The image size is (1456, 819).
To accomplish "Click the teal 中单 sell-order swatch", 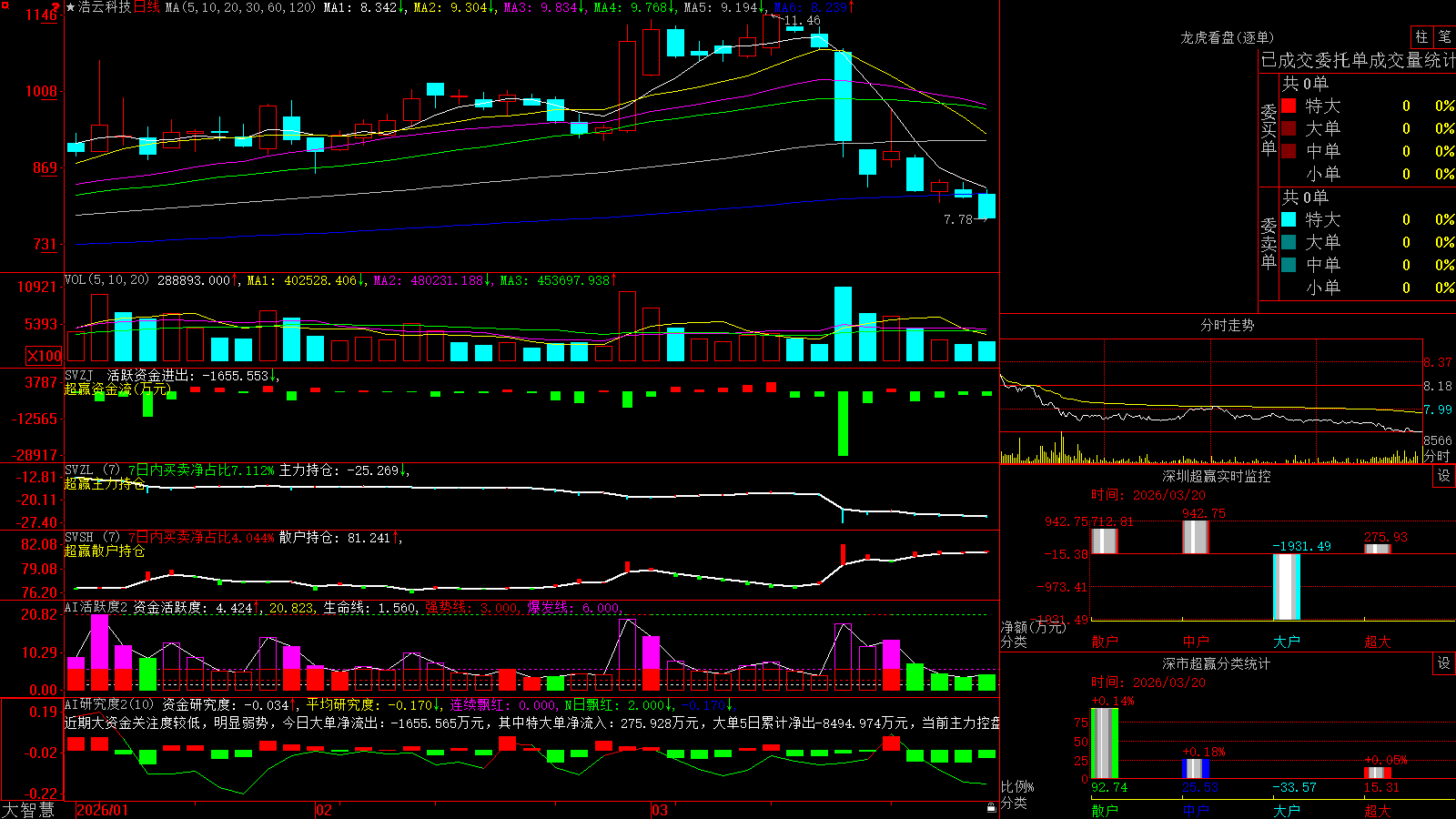I will click(1289, 265).
